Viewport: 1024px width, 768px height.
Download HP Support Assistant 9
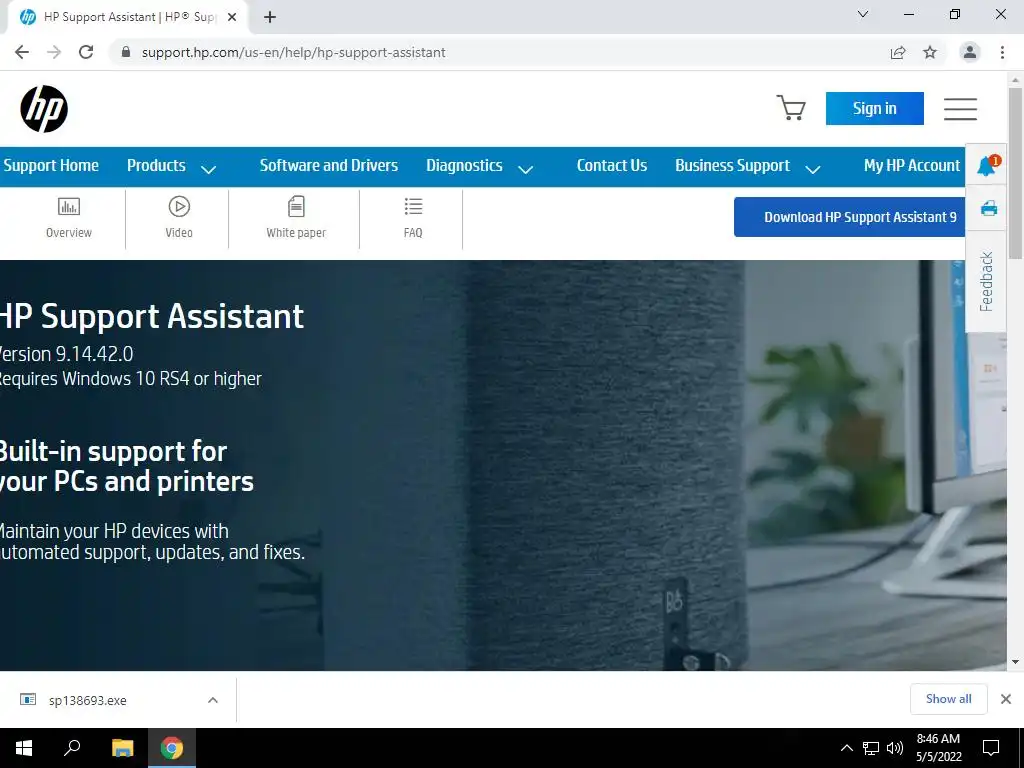pos(850,217)
